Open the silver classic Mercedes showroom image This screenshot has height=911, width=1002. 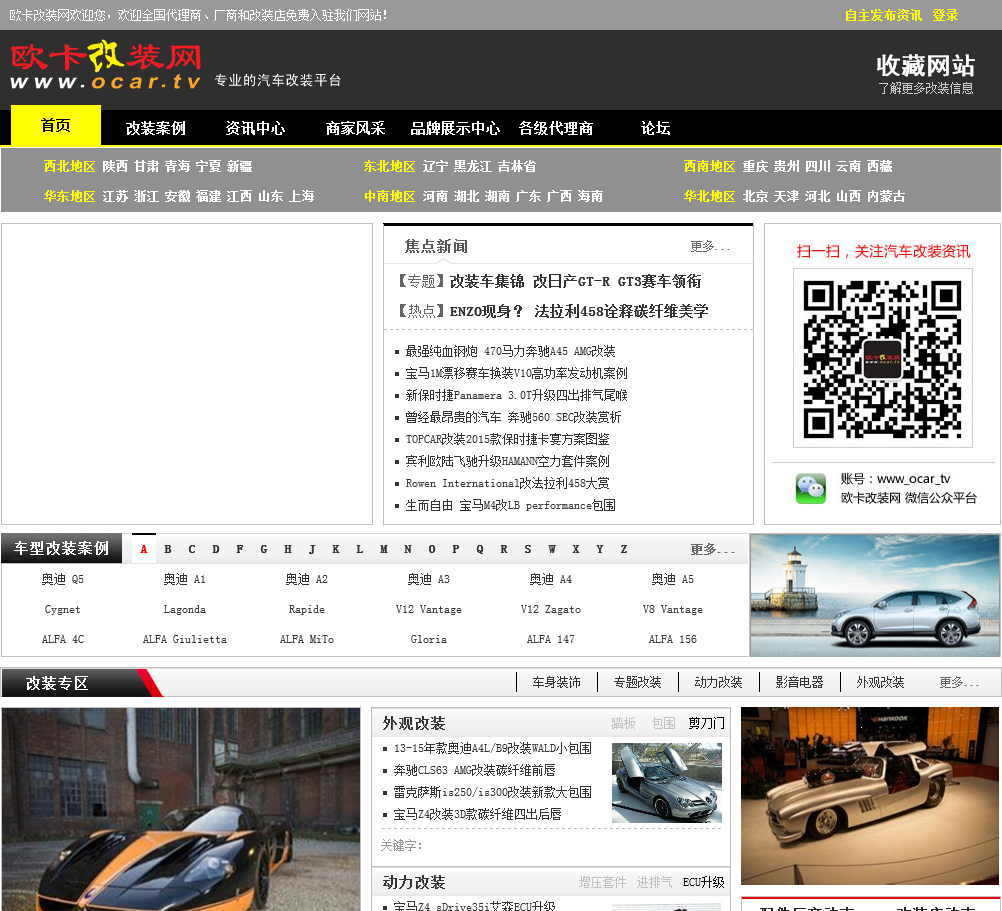click(x=869, y=795)
